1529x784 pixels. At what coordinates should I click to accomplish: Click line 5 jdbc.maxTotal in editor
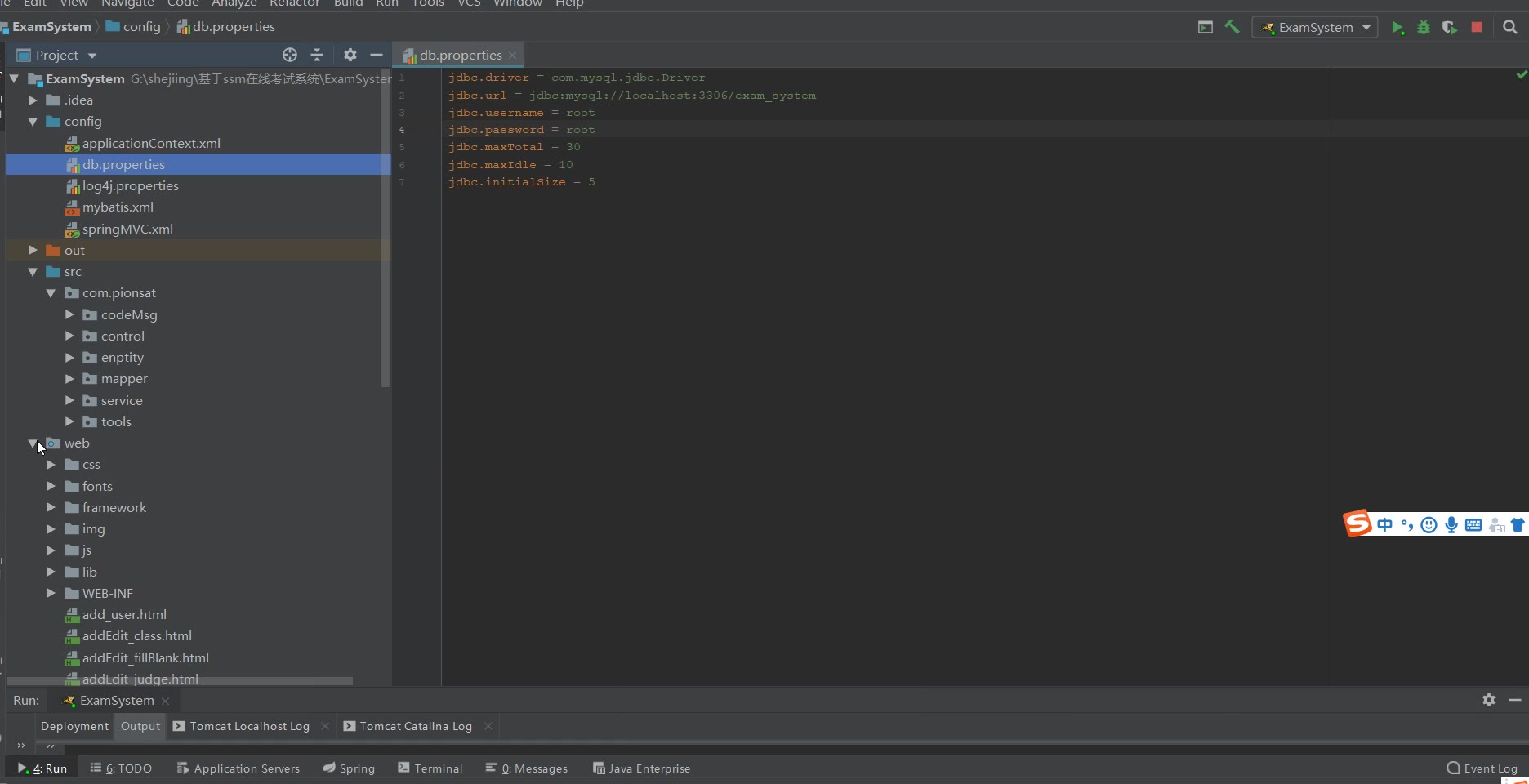pyautogui.click(x=515, y=147)
